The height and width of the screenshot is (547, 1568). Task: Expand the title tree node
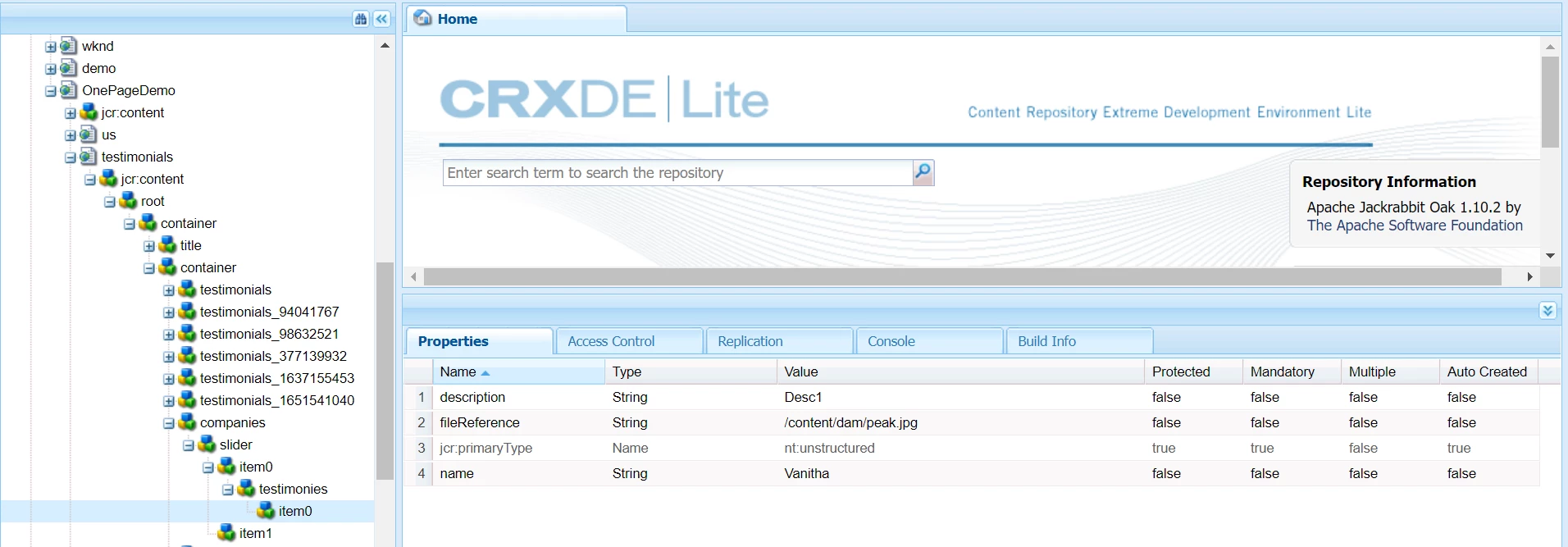point(148,246)
